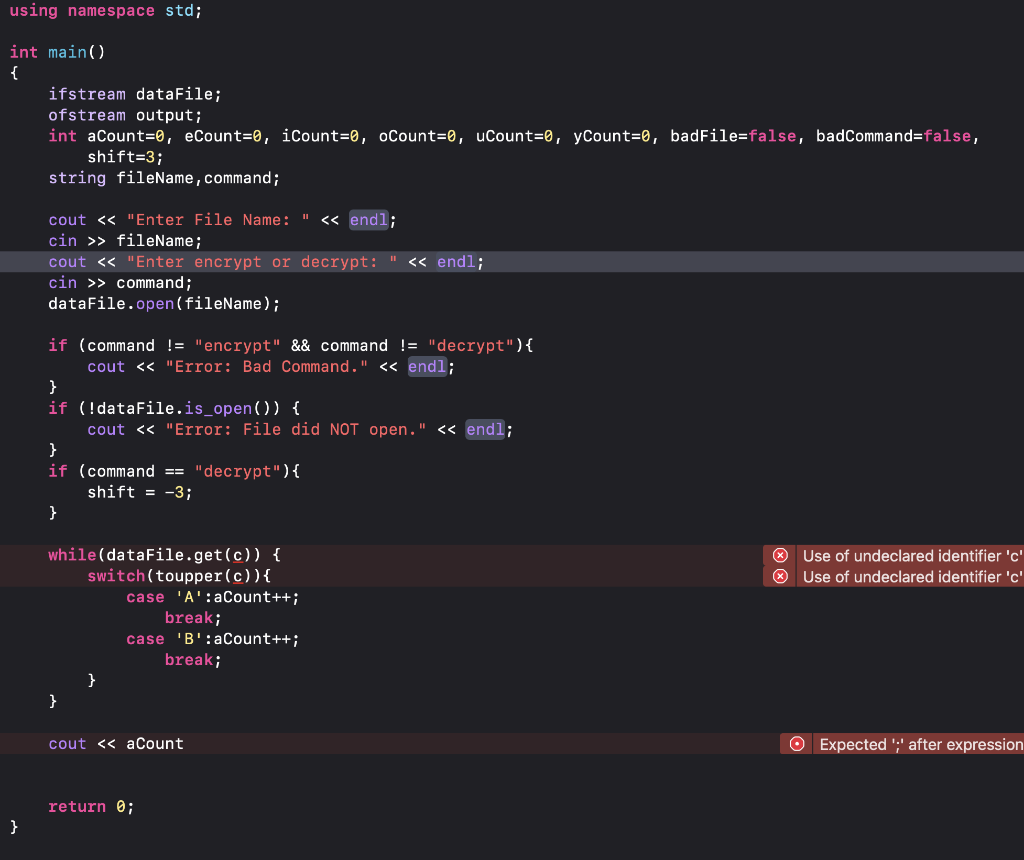Click the highlighted endl after Error: Bad Command
The image size is (1024, 860).
426,366
